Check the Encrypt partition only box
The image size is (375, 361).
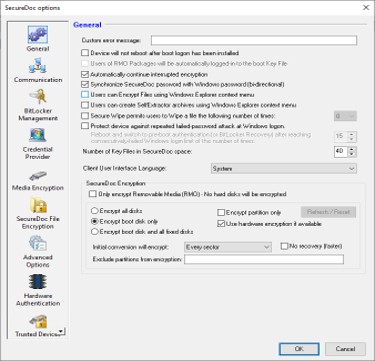221,212
